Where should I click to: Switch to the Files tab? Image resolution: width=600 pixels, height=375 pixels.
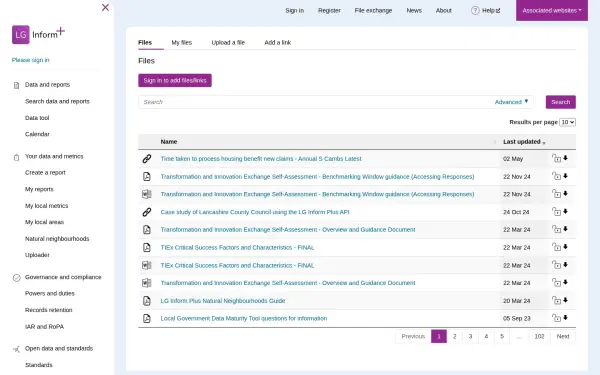[145, 42]
